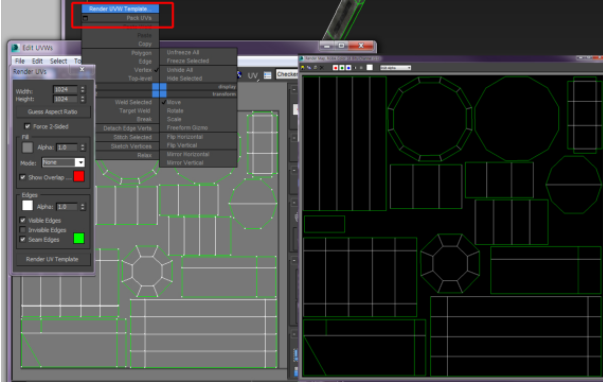Open the alpha channel dropdown in render window
The height and width of the screenshot is (382, 603).
[x=395, y=68]
